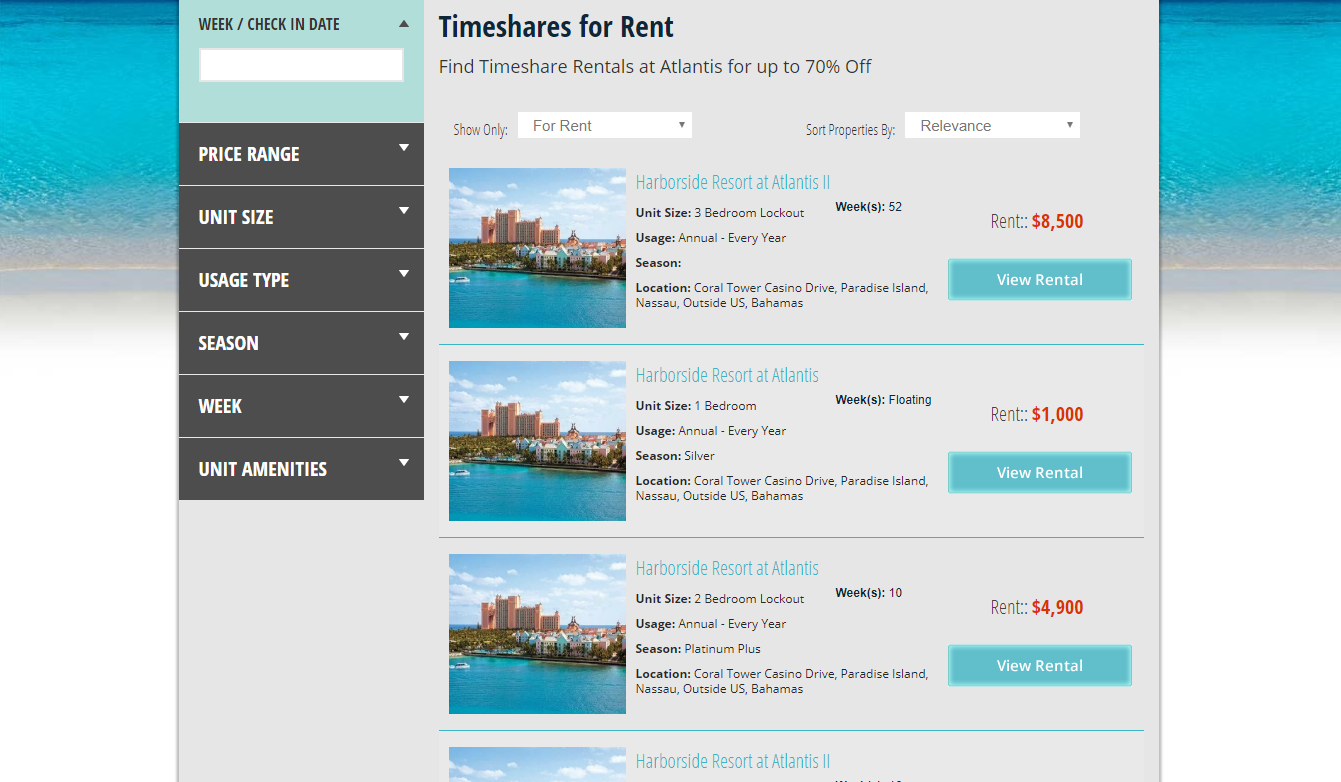
Task: Open Harborside Resort at Atlantis II 3 Bedroom listing title
Action: point(733,182)
